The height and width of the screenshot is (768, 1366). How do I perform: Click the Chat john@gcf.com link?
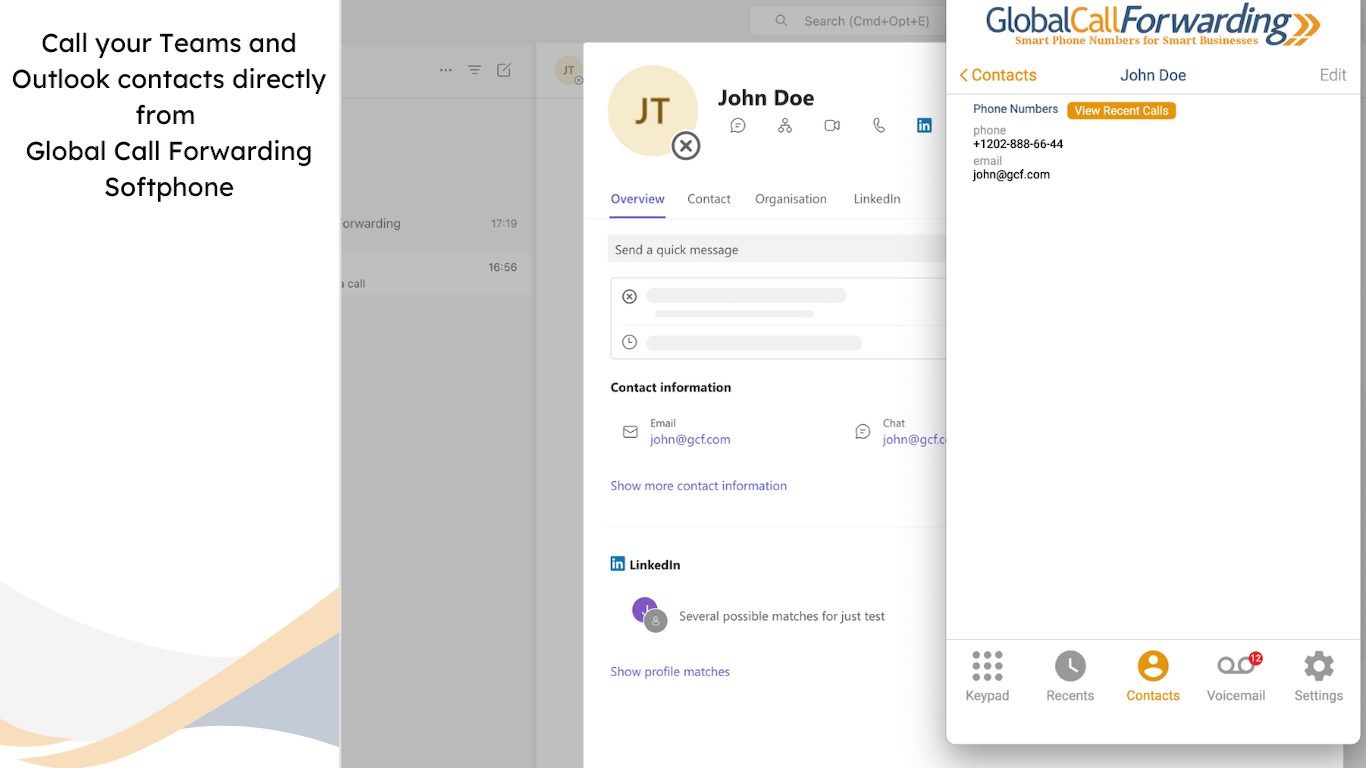click(914, 439)
